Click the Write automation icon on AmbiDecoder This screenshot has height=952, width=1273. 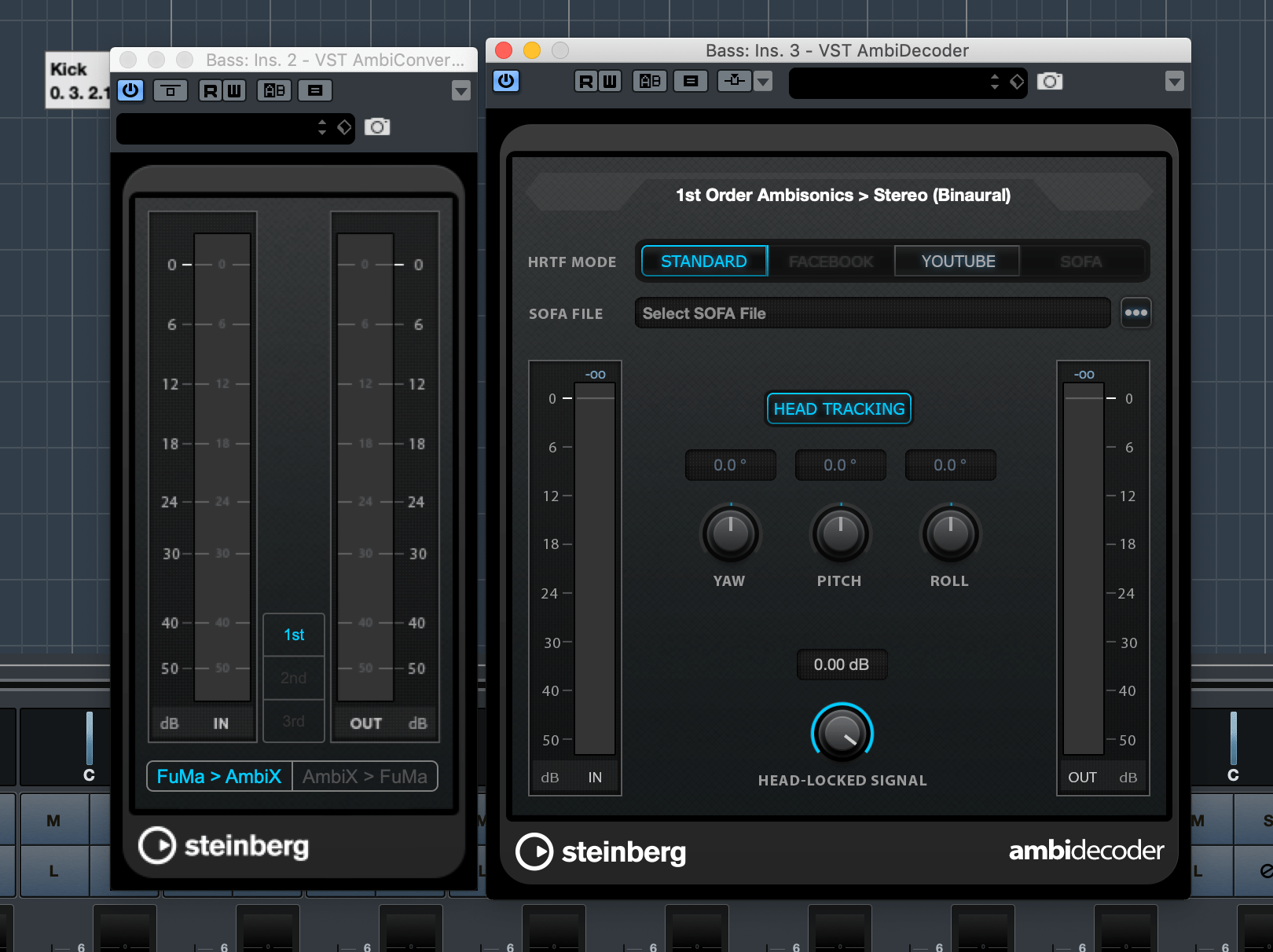coord(611,81)
